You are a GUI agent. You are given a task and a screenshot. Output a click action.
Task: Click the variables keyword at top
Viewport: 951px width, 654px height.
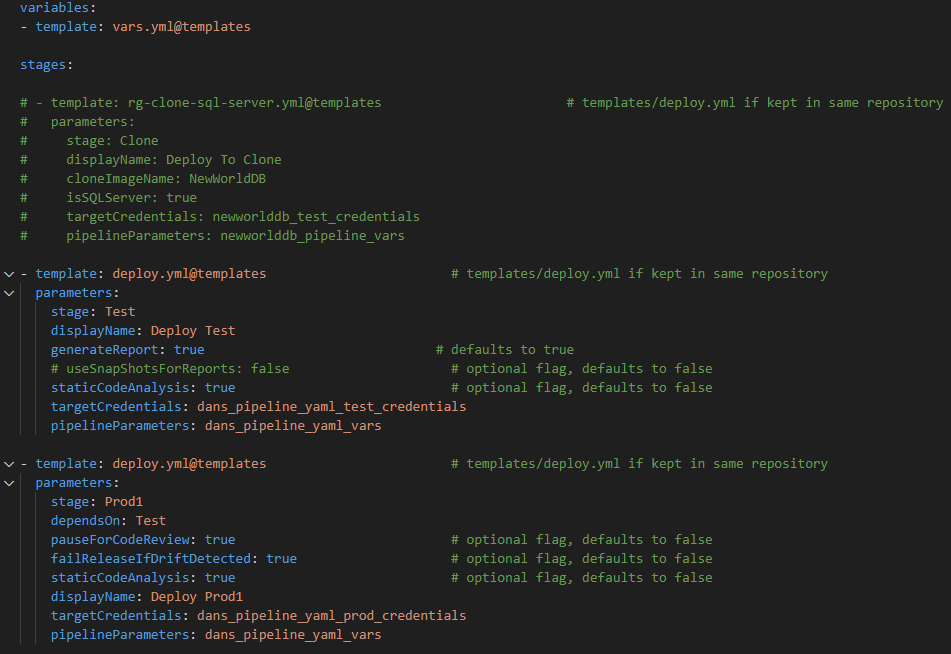(x=55, y=8)
